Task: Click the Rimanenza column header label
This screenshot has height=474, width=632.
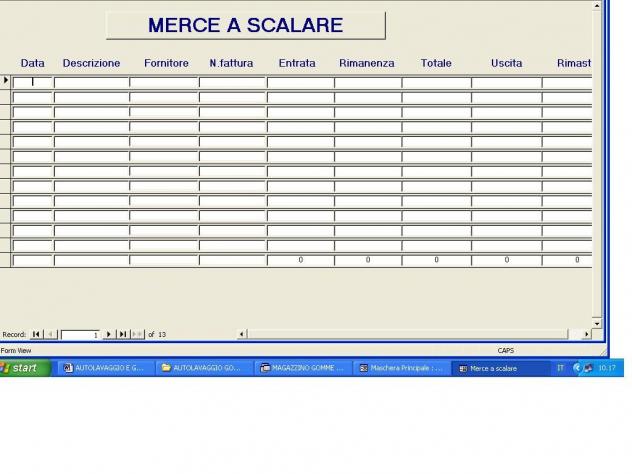Action: (367, 63)
